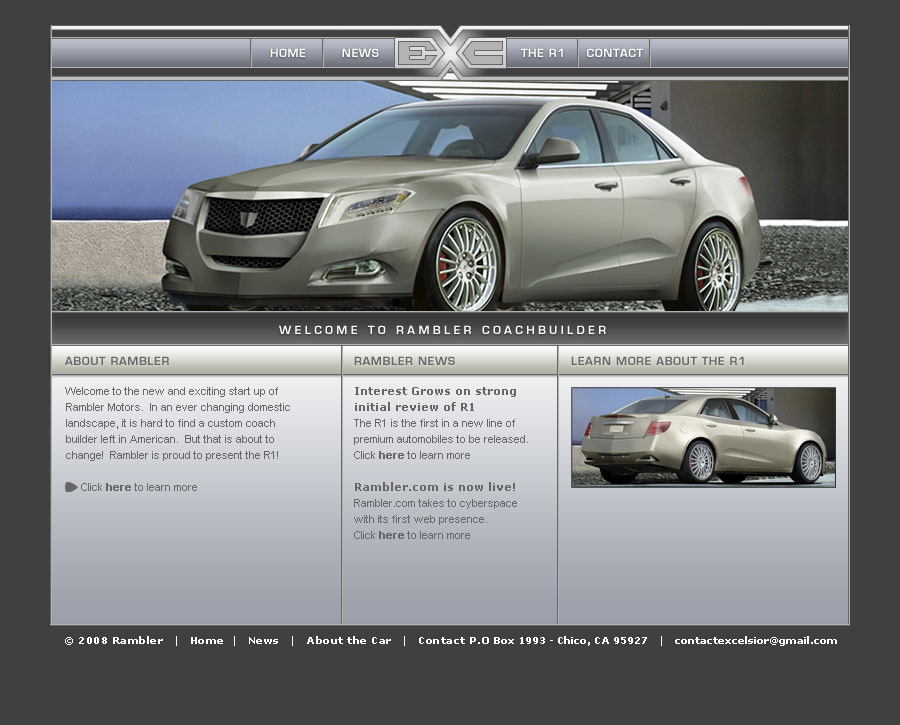This screenshot has width=900, height=725.
Task: Click the © 2008 Rambler footer text
Action: [114, 641]
